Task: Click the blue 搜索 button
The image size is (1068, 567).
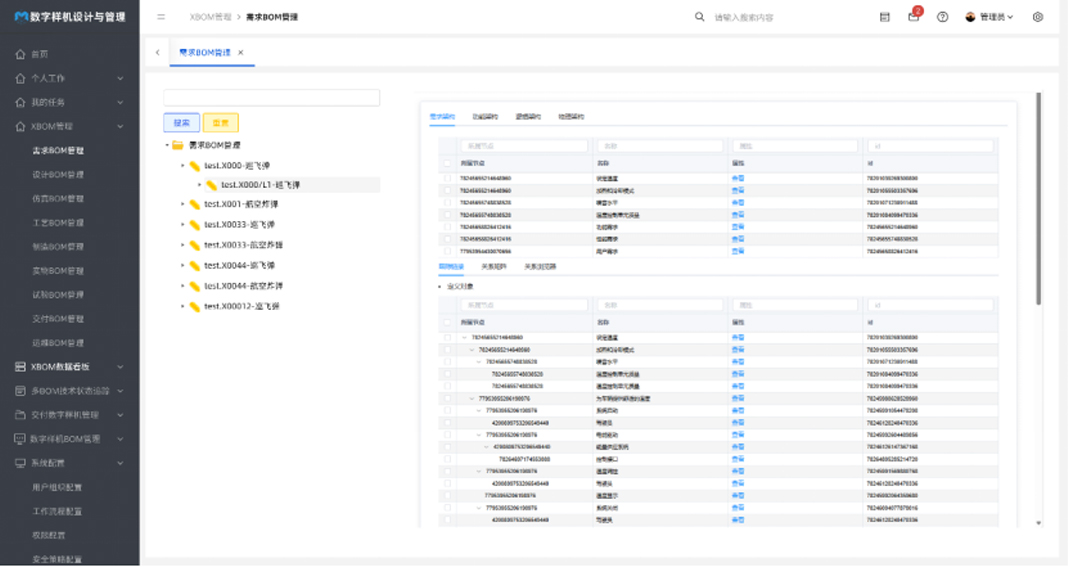Action: [181, 123]
